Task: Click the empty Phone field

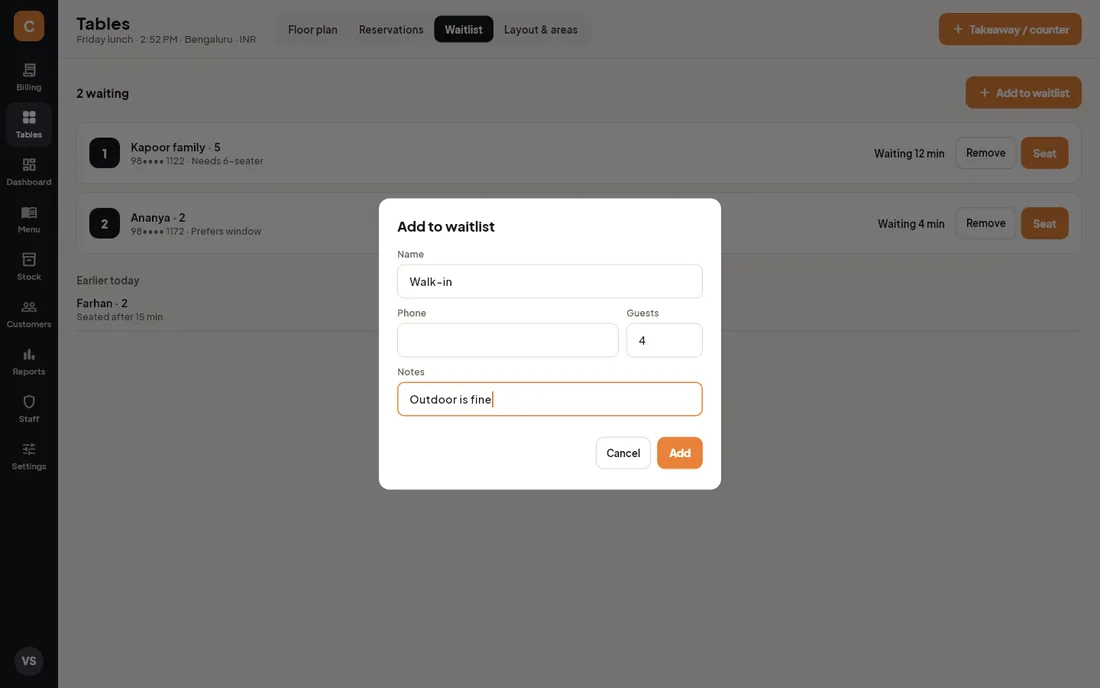Action: point(508,340)
